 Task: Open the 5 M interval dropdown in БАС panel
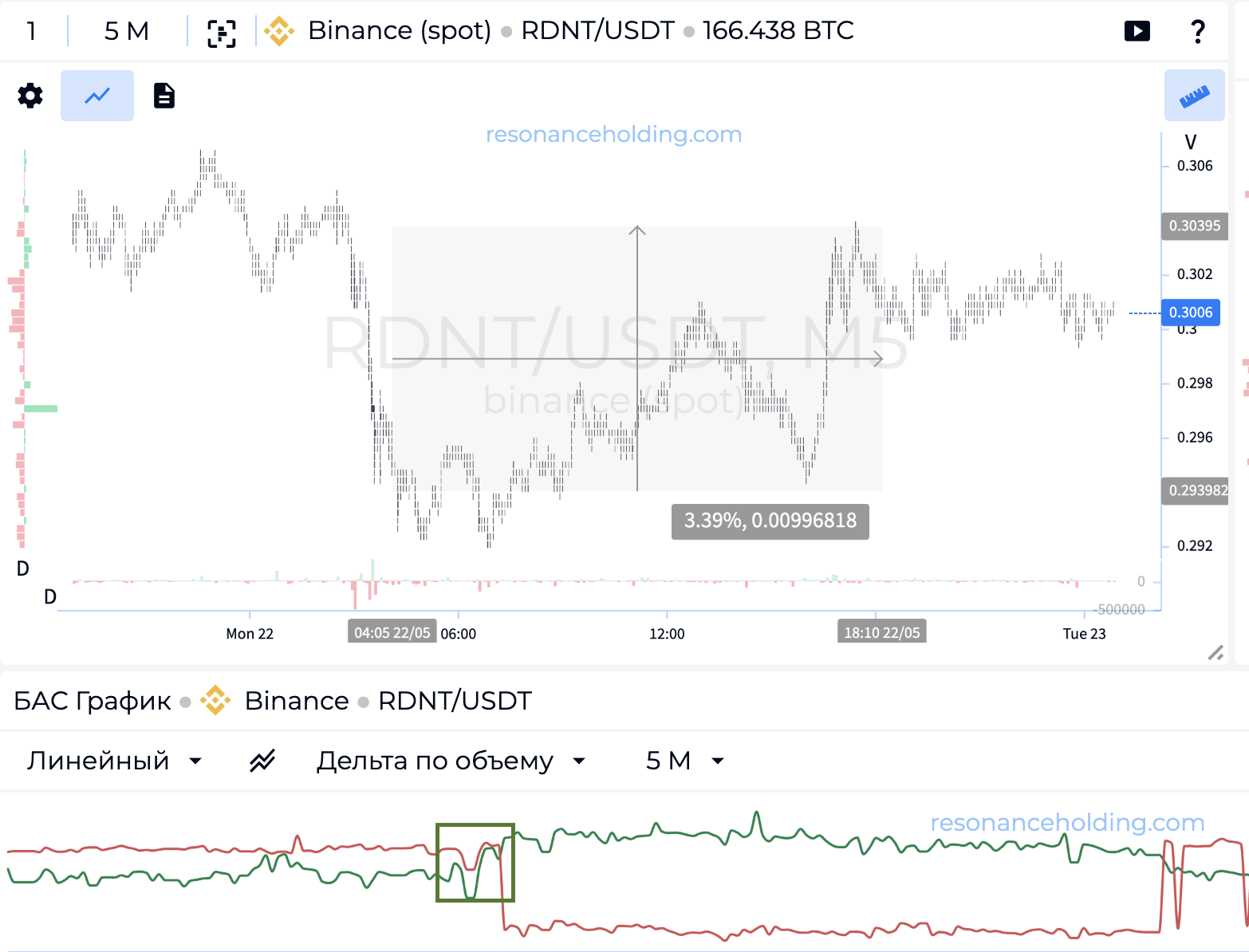pyautogui.click(x=685, y=761)
